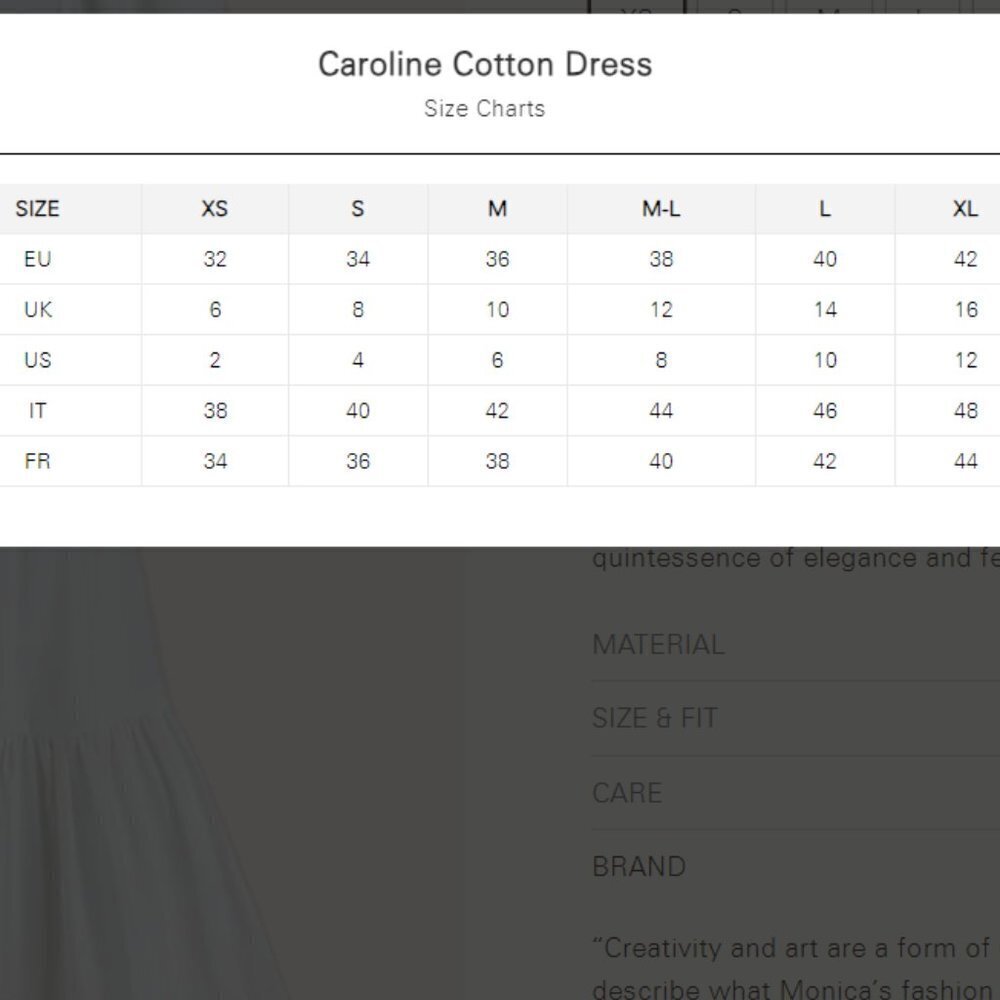Expand the CARE accordion section

[x=795, y=793]
